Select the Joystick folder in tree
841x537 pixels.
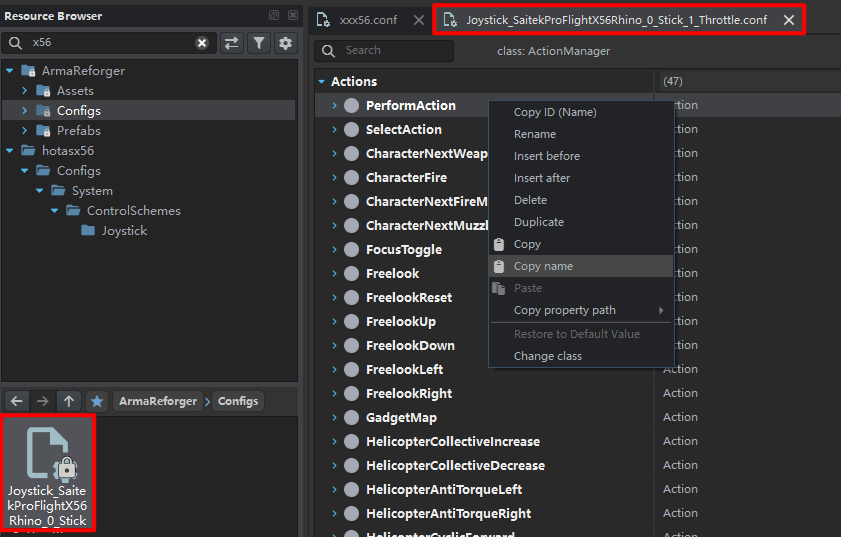point(123,231)
